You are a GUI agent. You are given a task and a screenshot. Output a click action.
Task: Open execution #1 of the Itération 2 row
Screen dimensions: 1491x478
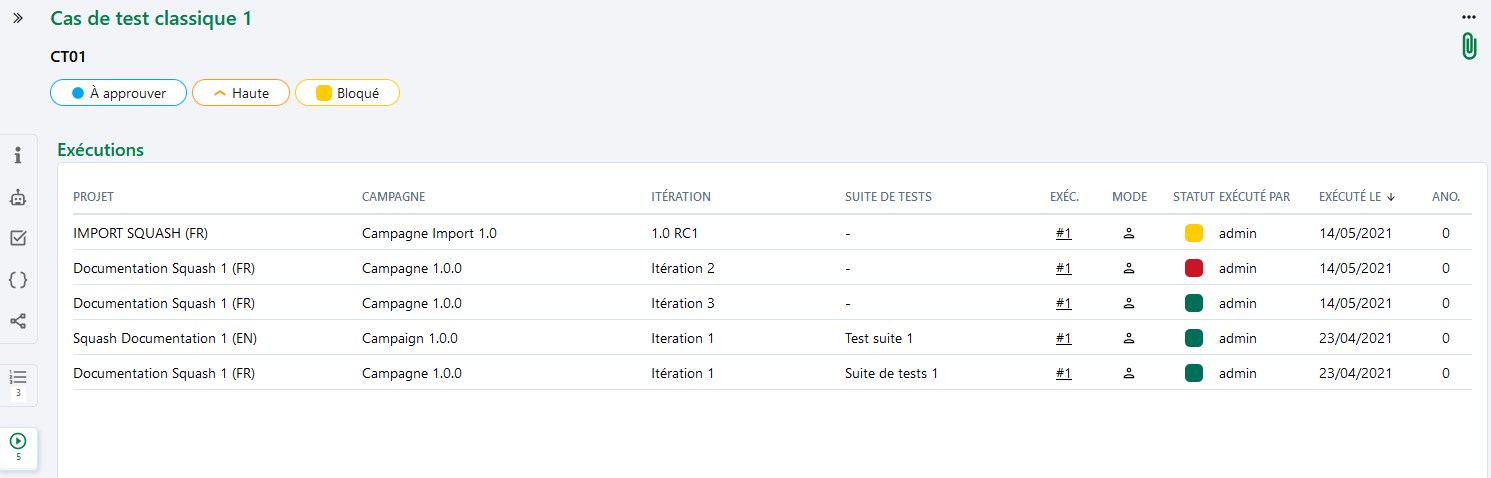pyautogui.click(x=1063, y=268)
